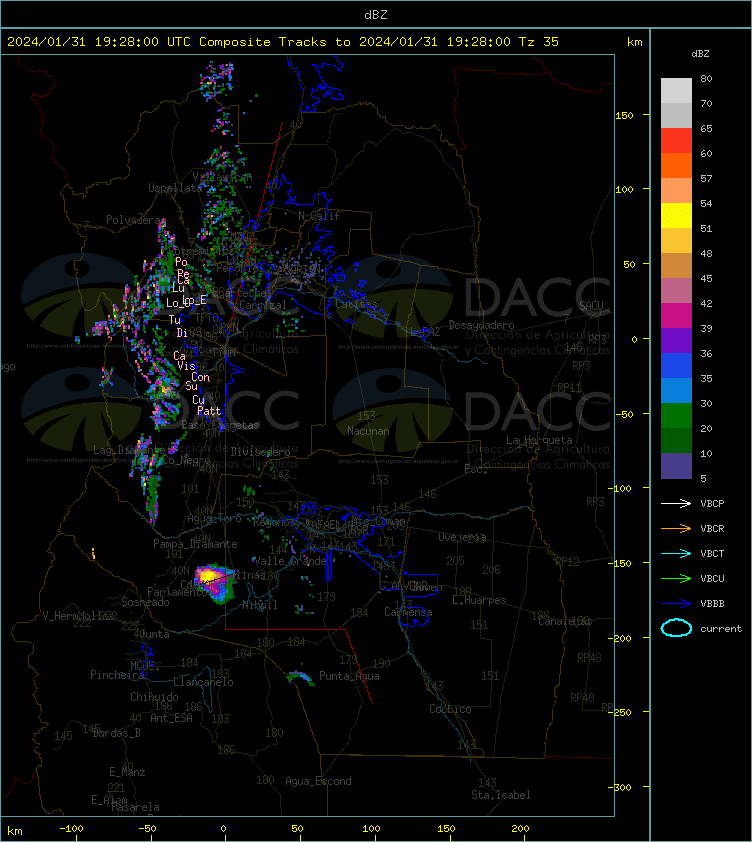
Task: Click the intense yellow storm cell near Parlamento
Action: pyautogui.click(x=206, y=576)
